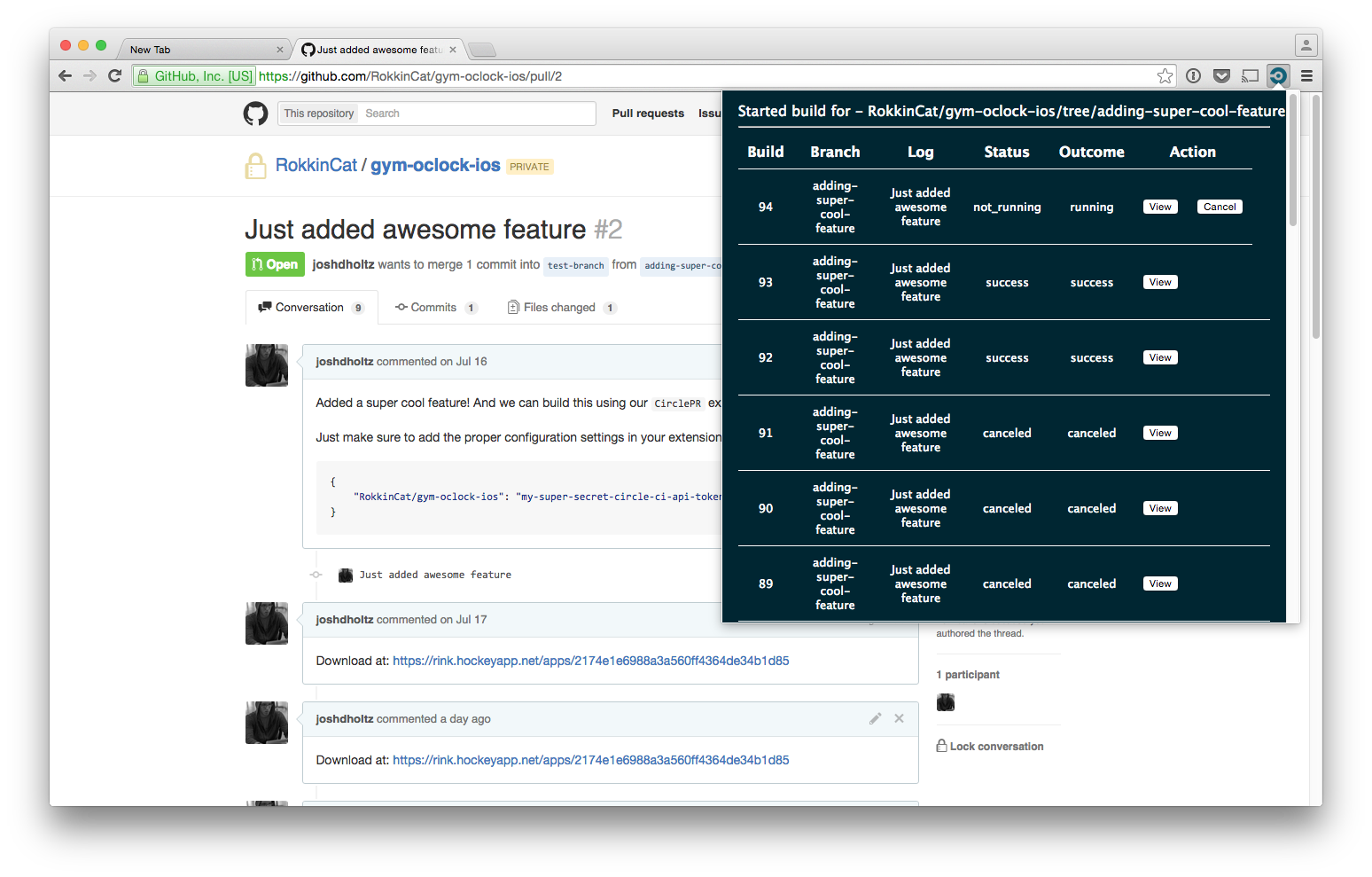1372x877 pixels.
Task: Click the participant avatar in sidebar
Action: (946, 702)
